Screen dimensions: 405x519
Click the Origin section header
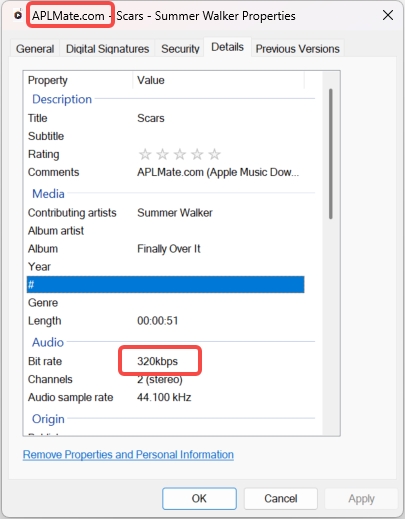pos(48,419)
